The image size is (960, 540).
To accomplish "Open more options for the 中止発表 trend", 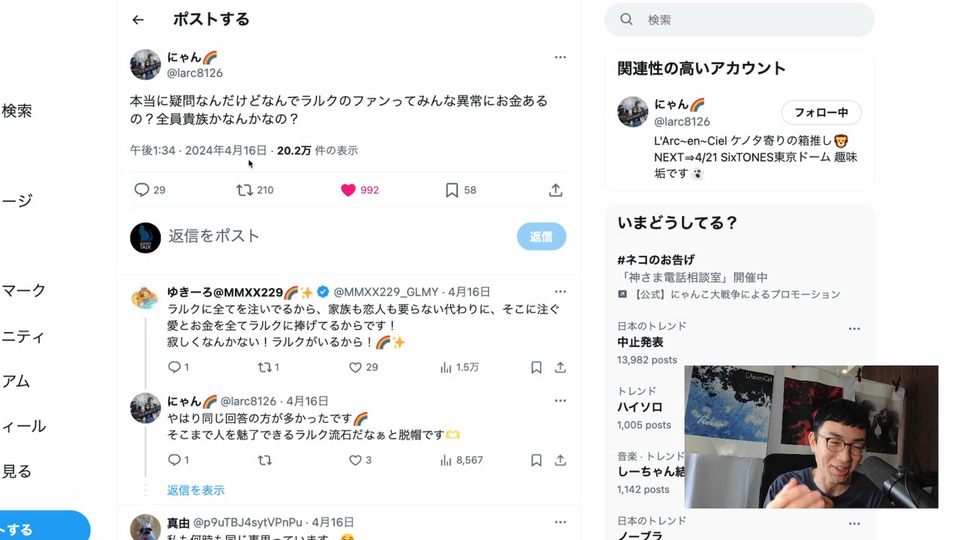I will click(x=854, y=329).
